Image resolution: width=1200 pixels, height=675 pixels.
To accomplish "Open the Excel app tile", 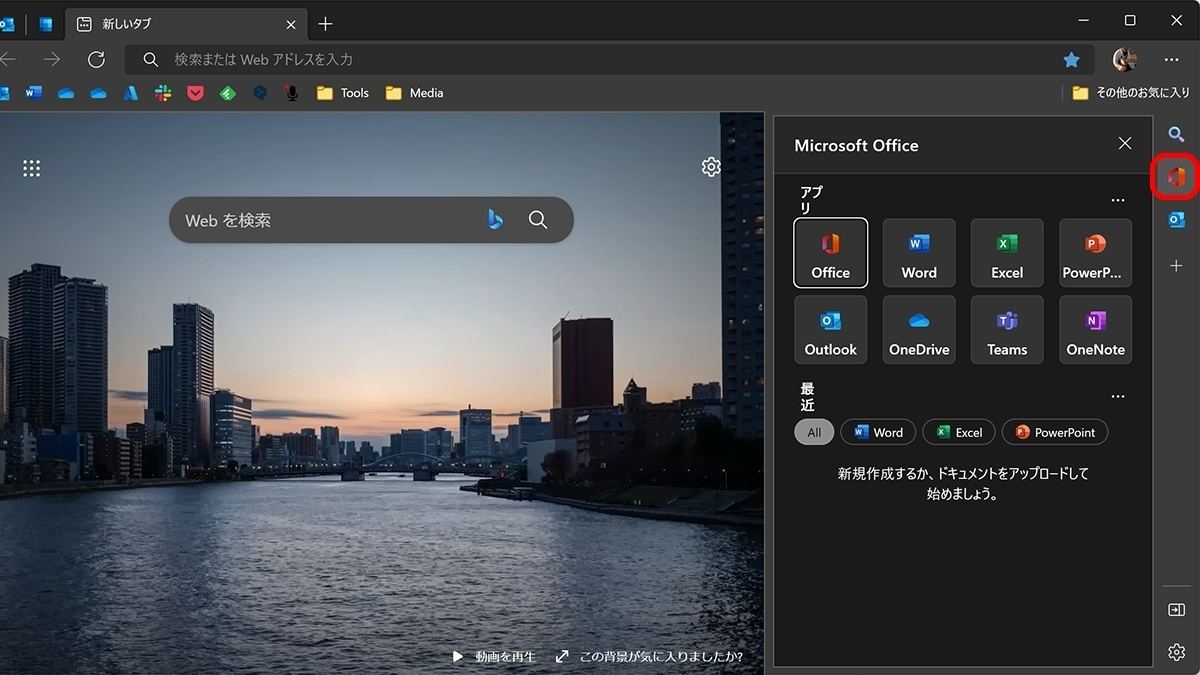I will tap(1007, 253).
